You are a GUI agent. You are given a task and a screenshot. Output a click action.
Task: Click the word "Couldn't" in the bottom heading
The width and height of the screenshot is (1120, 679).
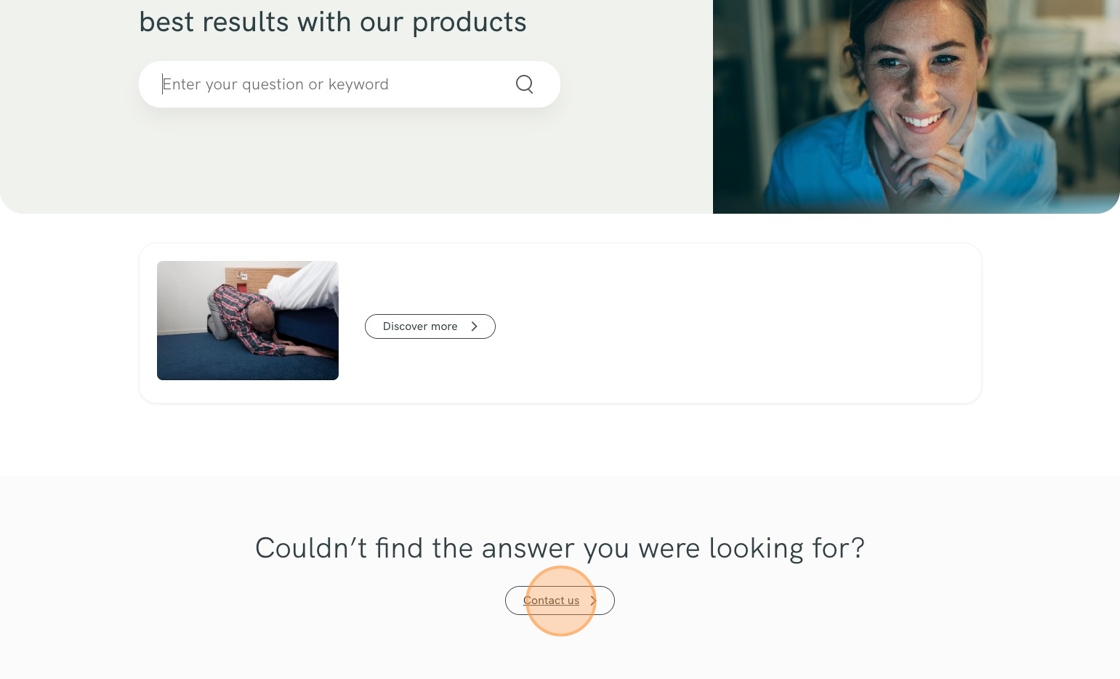pyautogui.click(x=310, y=548)
